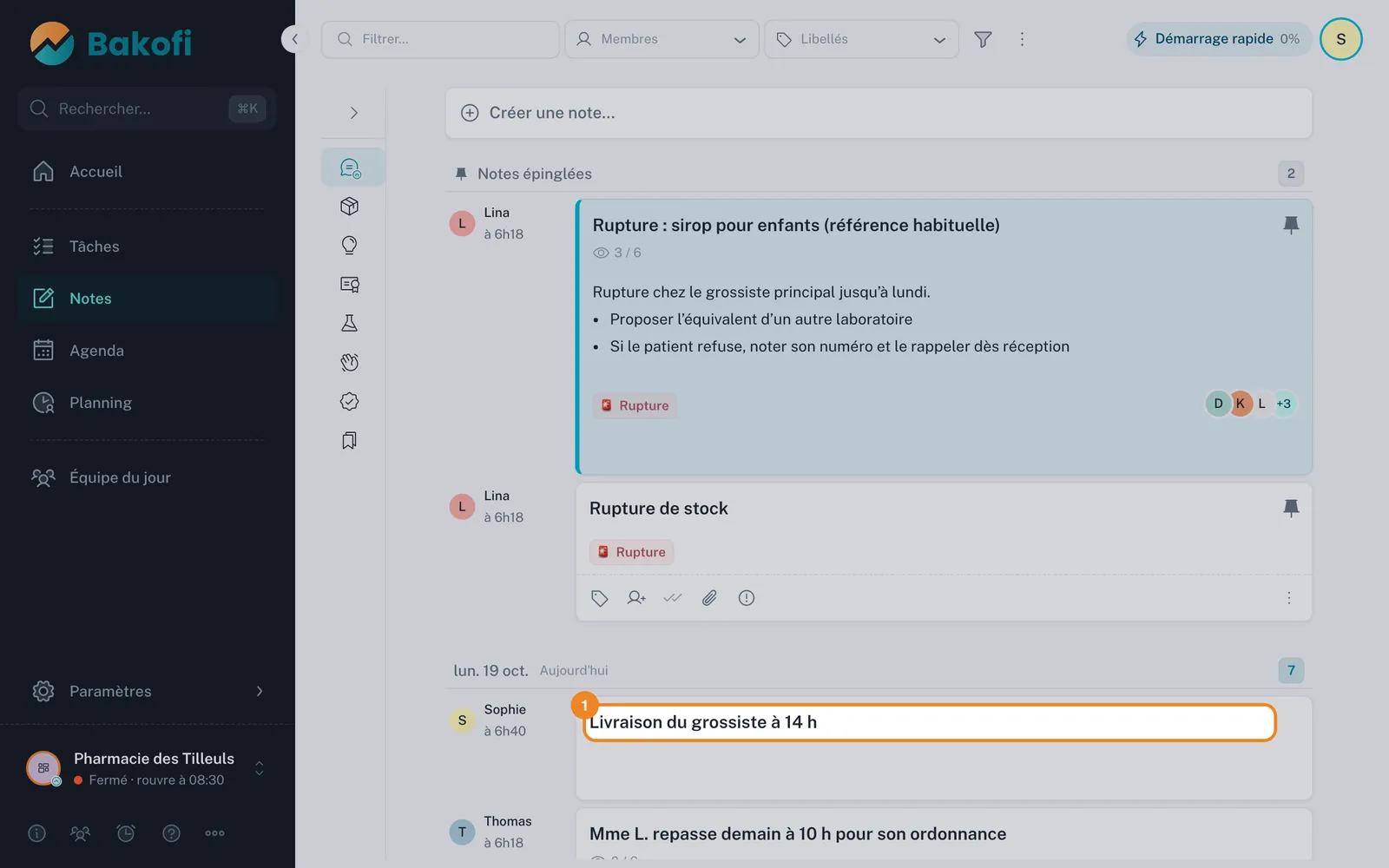Switch pharmacy via Pharmacie des Tilleuls selector
The image size is (1389, 868).
pyautogui.click(x=148, y=768)
